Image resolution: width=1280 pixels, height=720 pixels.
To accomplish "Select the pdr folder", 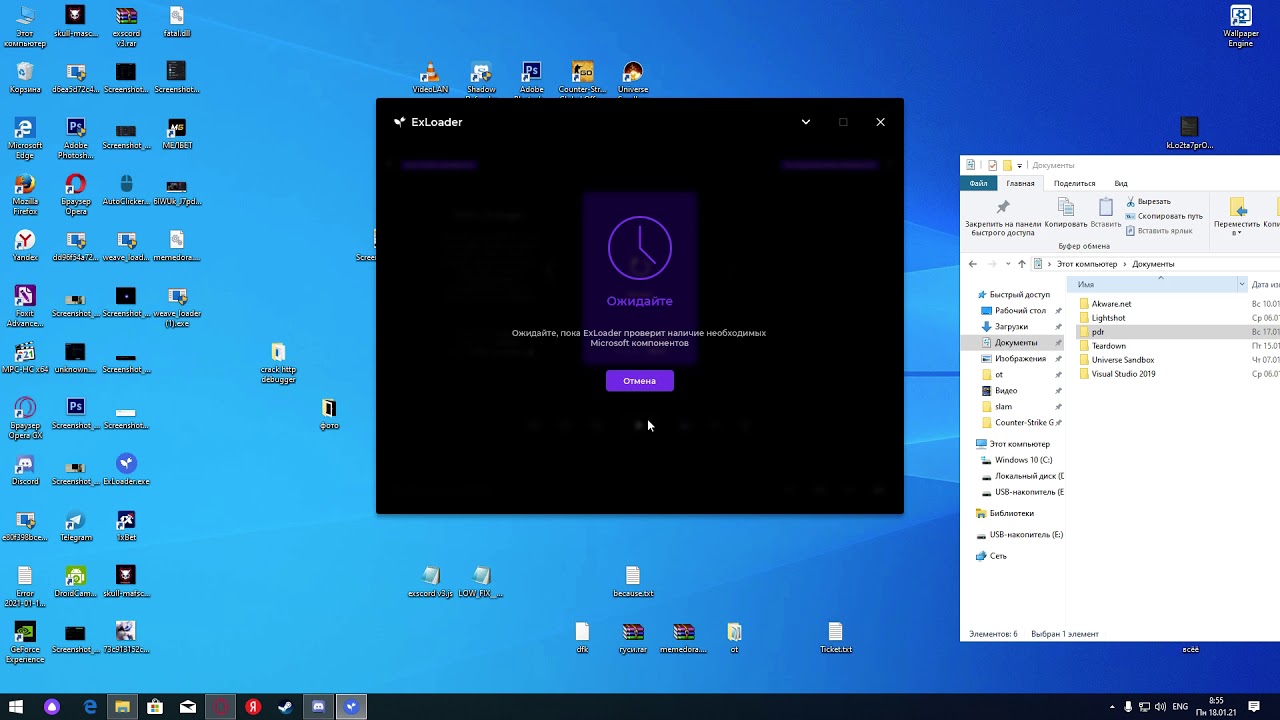I will 1091,332.
